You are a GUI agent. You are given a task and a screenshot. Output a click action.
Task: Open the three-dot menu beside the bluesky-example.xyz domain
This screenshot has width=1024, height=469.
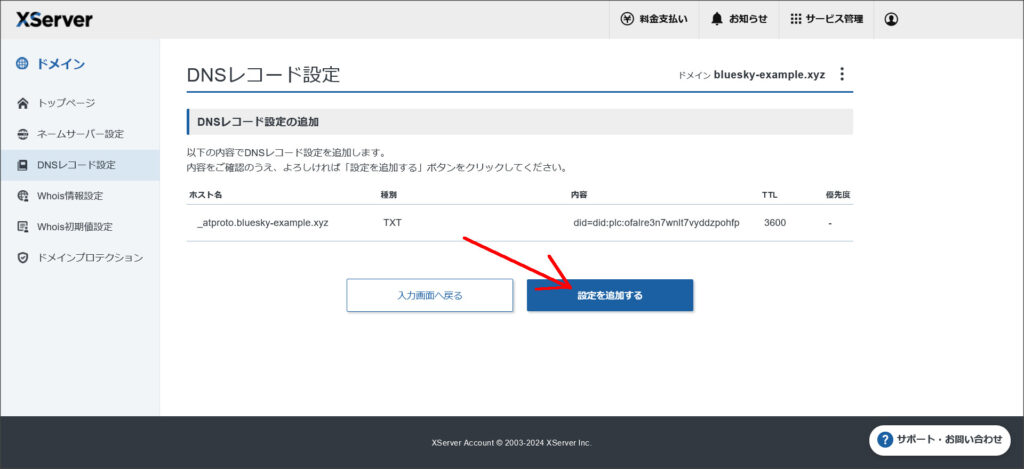pyautogui.click(x=842, y=74)
